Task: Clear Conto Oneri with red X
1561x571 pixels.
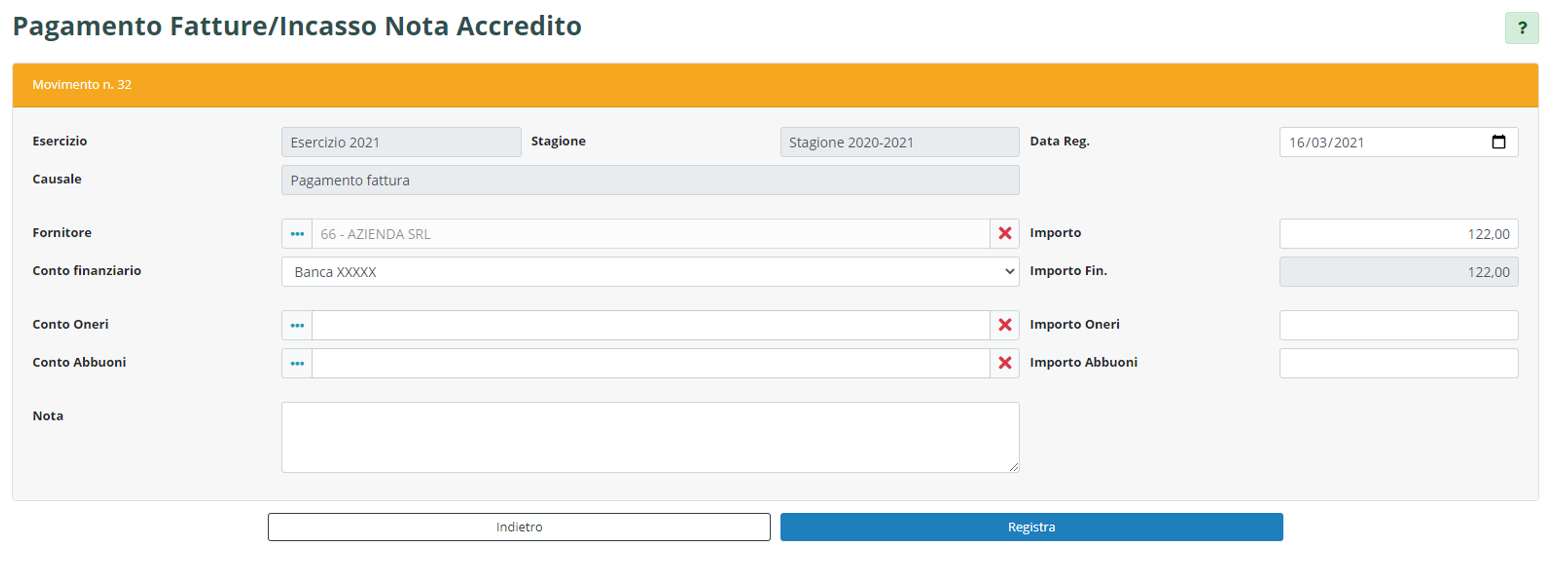Action: (x=1005, y=326)
